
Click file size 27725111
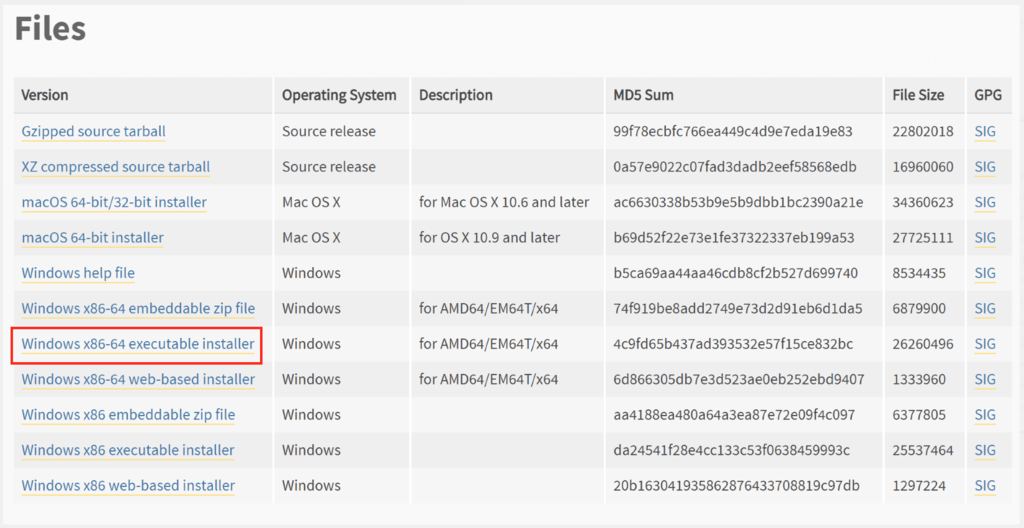tap(923, 237)
